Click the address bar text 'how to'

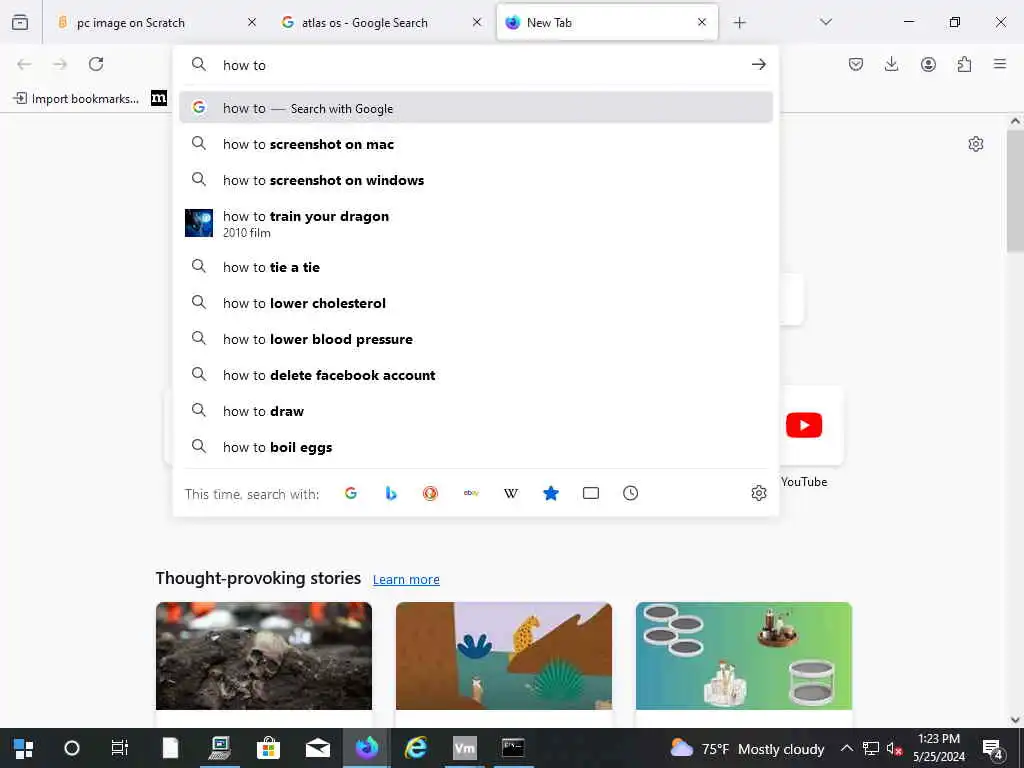244,65
